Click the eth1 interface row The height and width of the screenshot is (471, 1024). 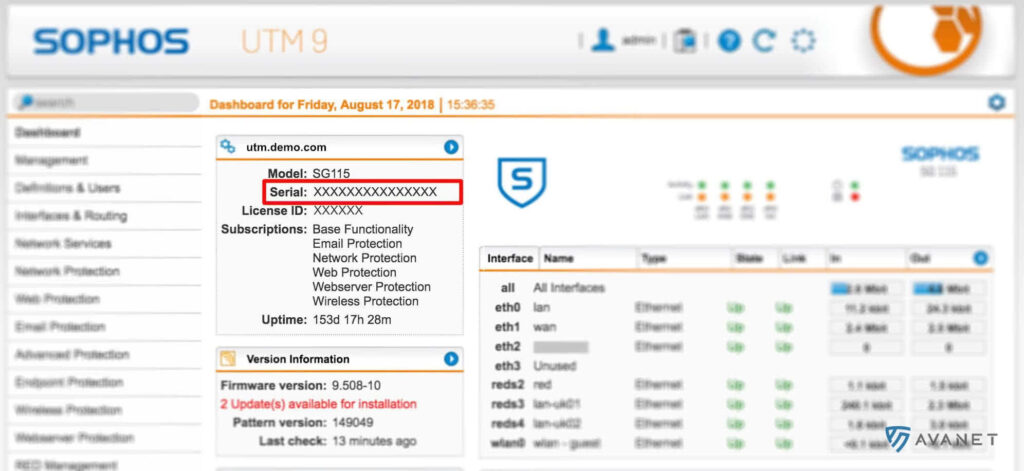point(736,327)
